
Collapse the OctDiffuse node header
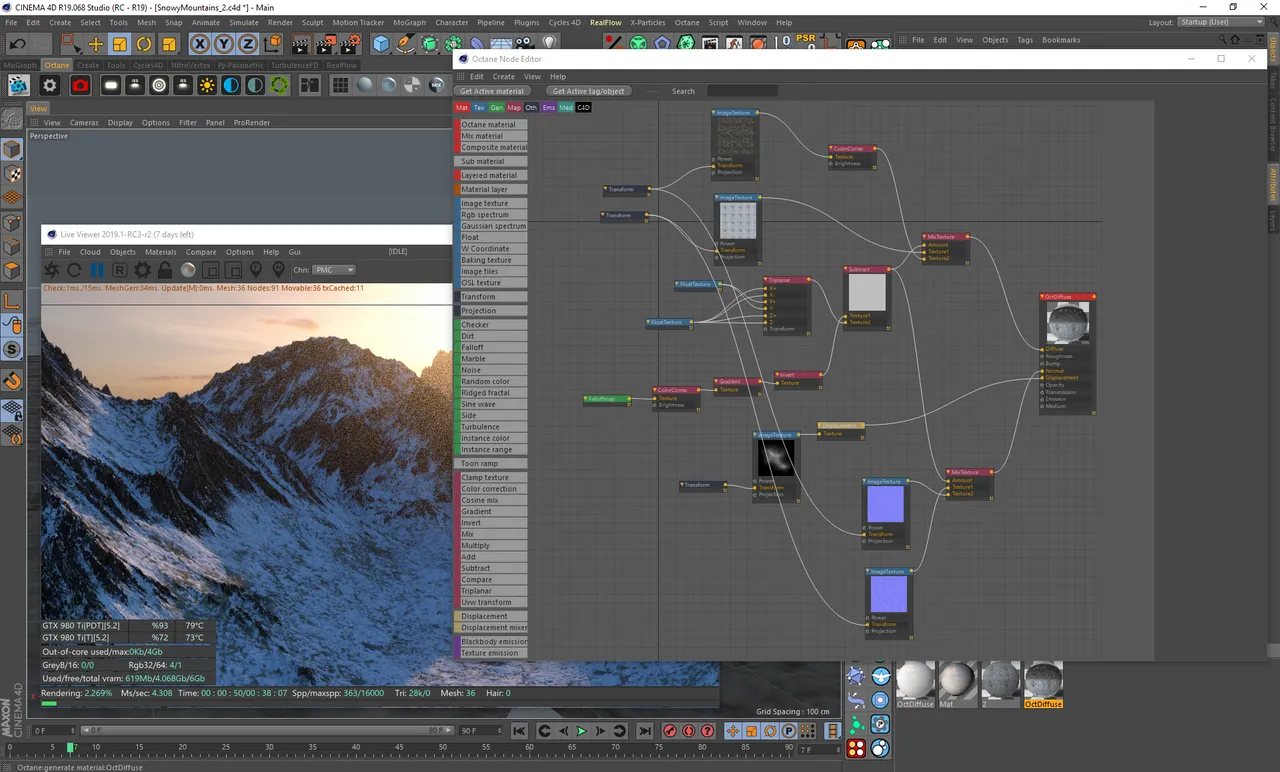tap(1044, 297)
